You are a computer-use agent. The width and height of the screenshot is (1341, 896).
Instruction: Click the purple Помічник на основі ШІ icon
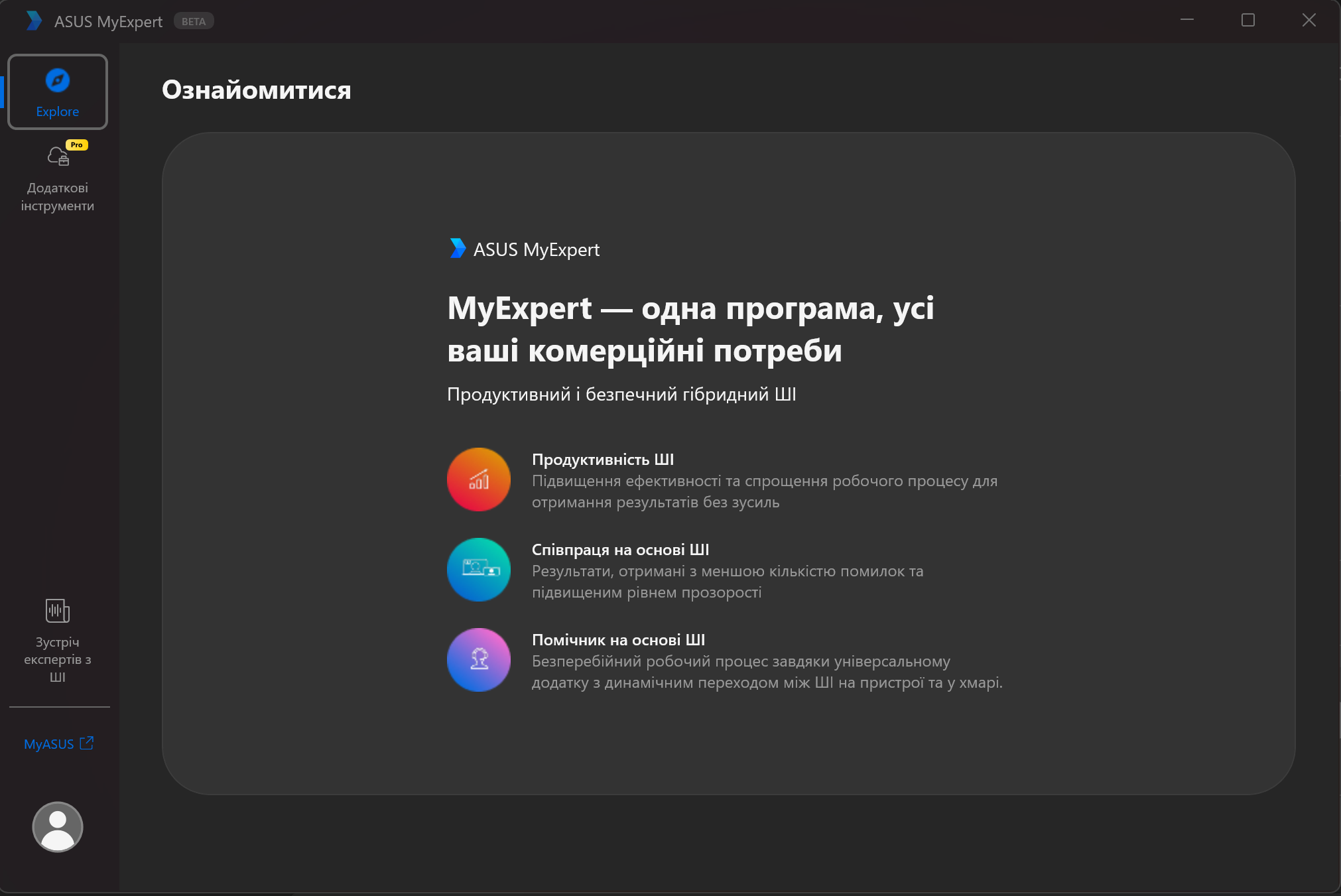click(479, 660)
